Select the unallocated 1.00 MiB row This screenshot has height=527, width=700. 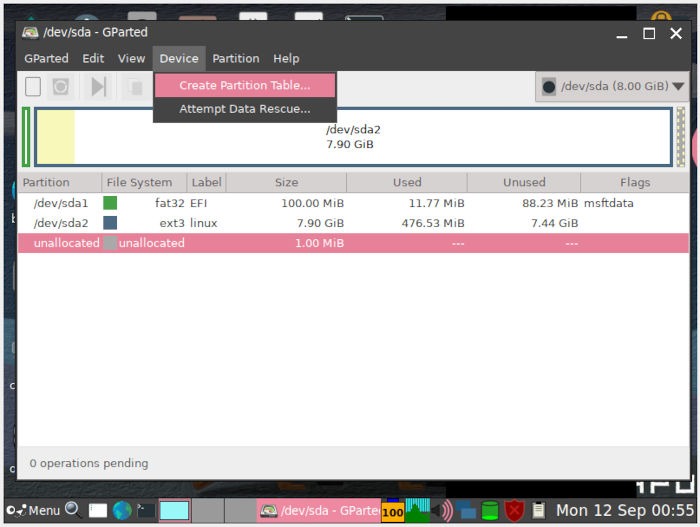353,243
